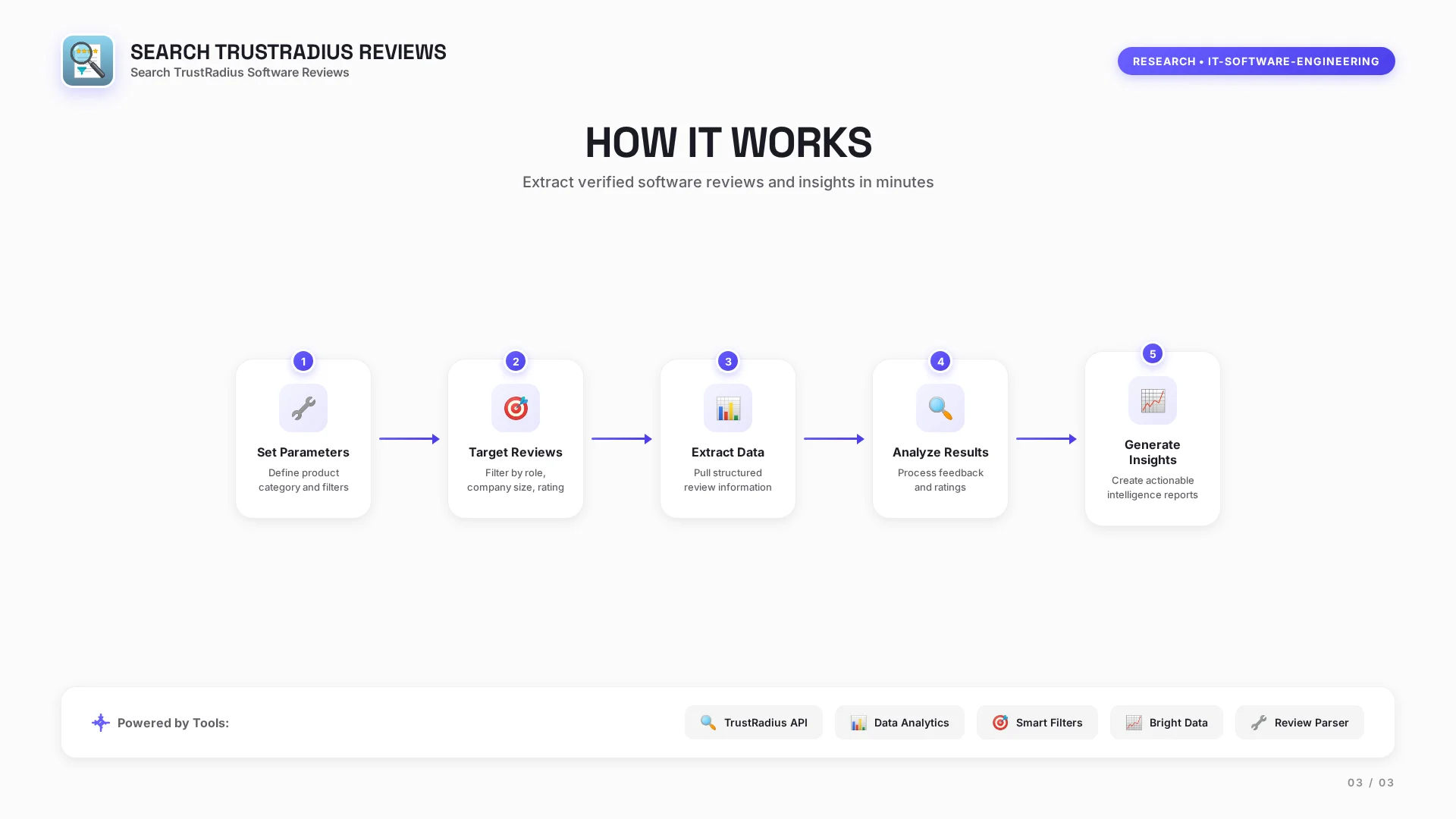
Task: Click the bar chart icon in Extract Data
Action: 728,408
